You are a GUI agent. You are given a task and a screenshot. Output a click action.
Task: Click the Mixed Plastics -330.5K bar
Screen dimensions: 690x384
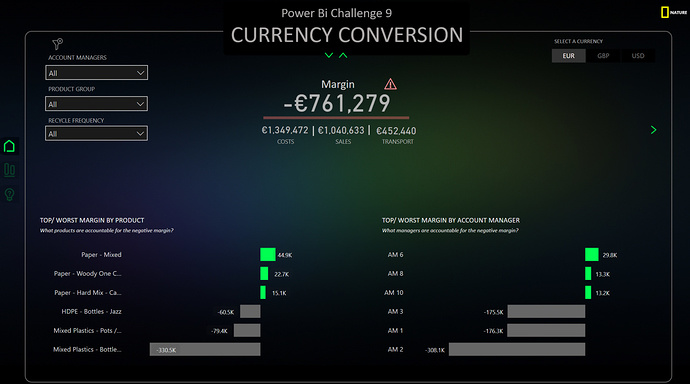[x=205, y=350]
